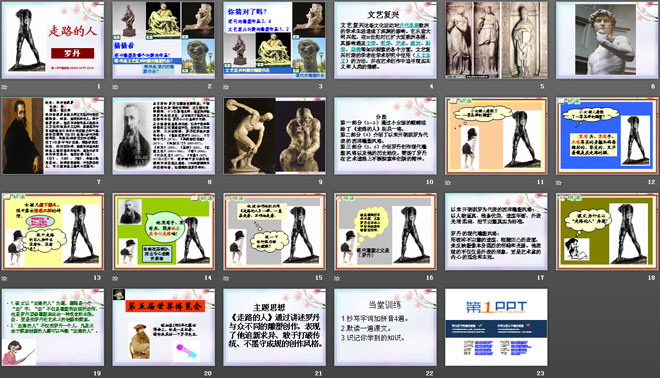
Task: Select slide 9 with discus thrower and Thinker
Action: tap(274, 136)
